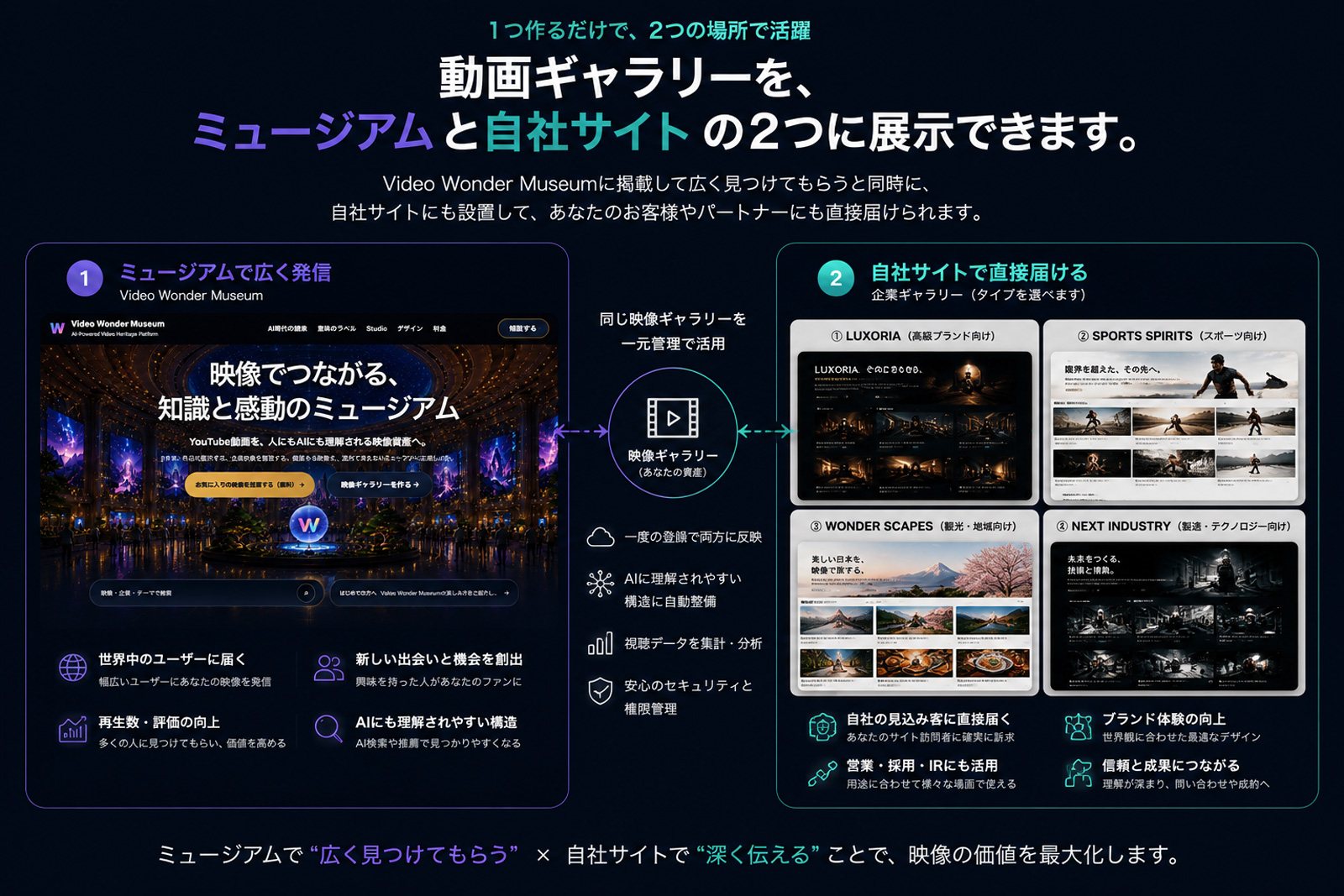This screenshot has height=896, width=1344.
Task: Click the Mount Fuji hero image in WONDER SCAPES
Action: click(916, 571)
